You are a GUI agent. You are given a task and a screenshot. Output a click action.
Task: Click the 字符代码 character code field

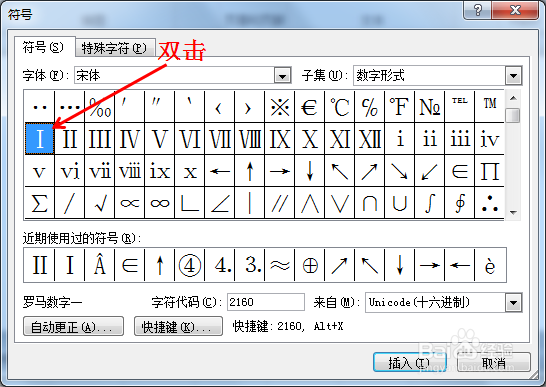(266, 302)
